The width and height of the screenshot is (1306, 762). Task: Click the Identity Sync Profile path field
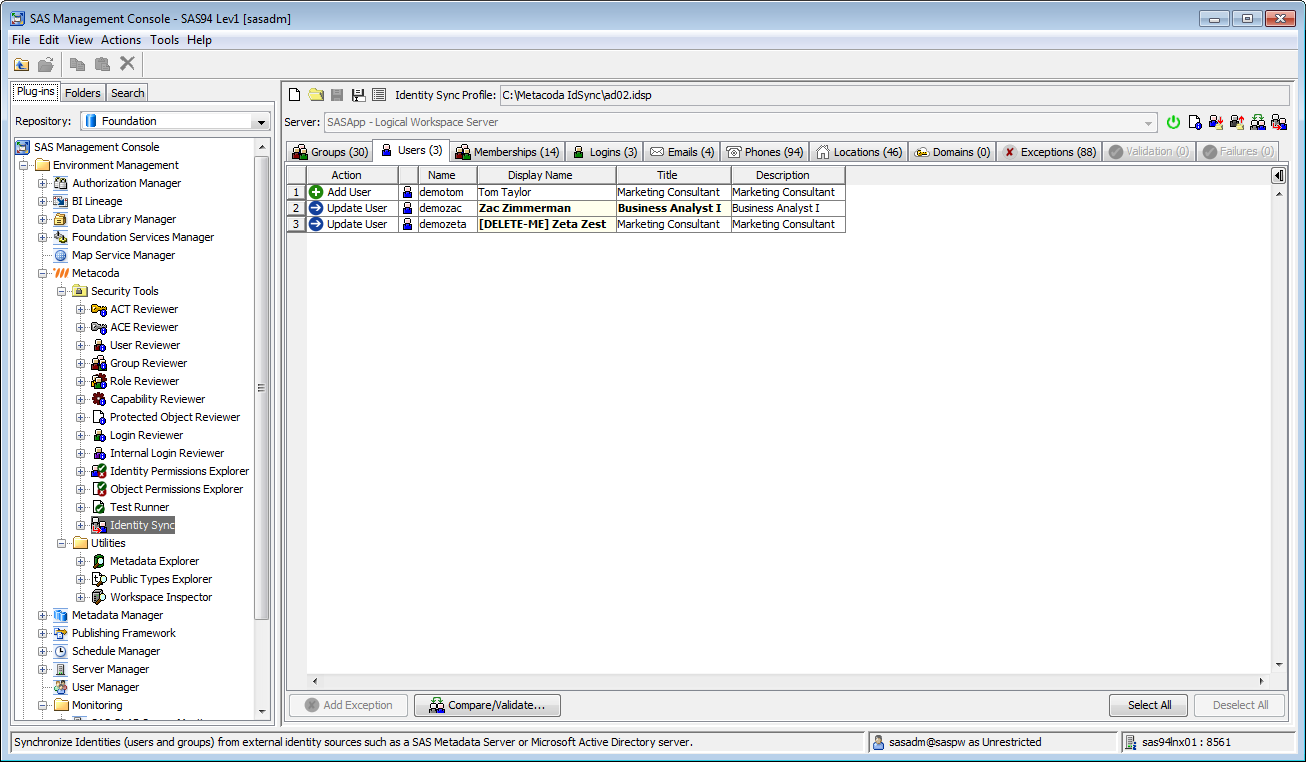(x=893, y=95)
